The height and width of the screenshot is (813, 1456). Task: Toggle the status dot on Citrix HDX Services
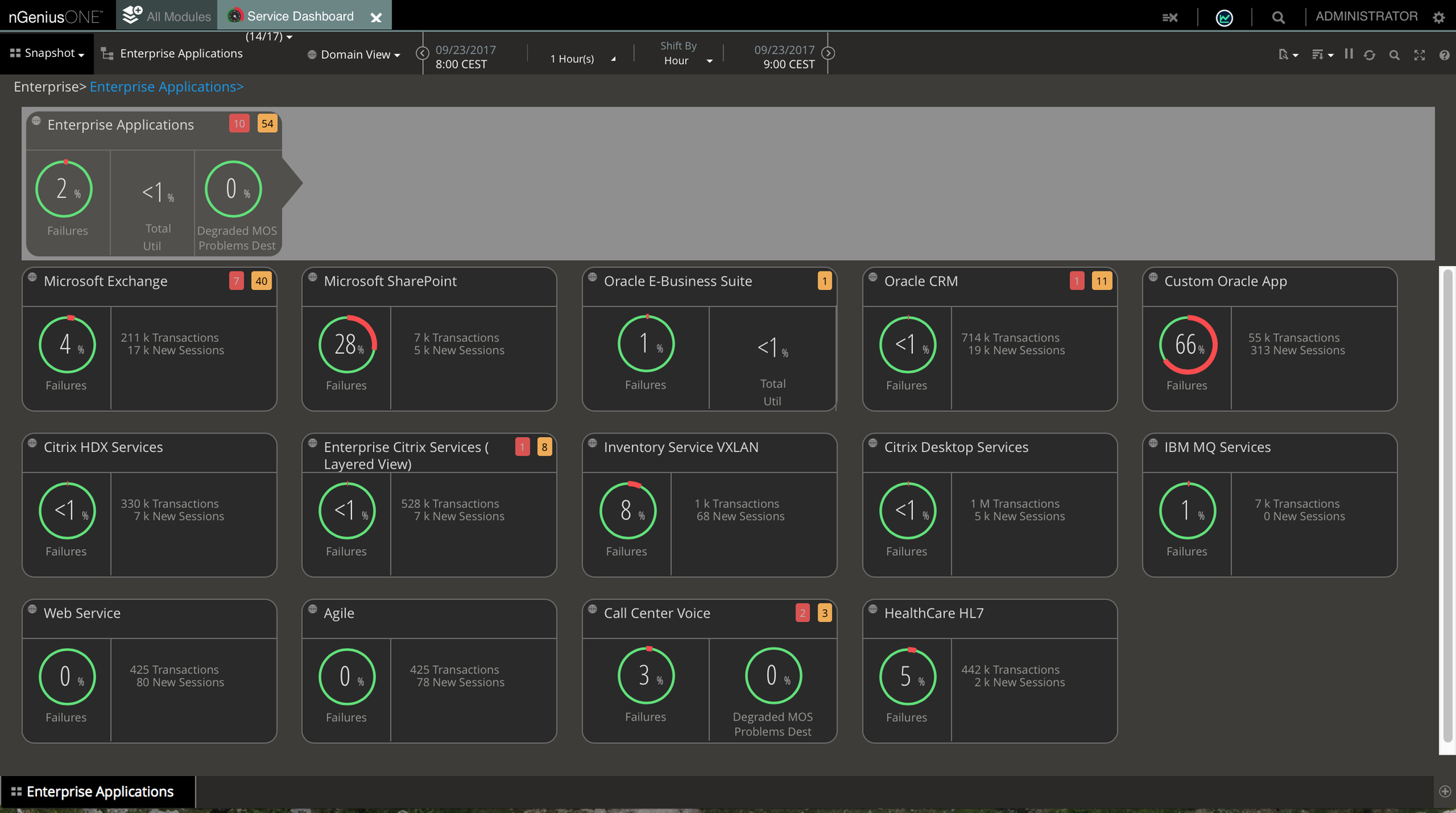point(32,443)
